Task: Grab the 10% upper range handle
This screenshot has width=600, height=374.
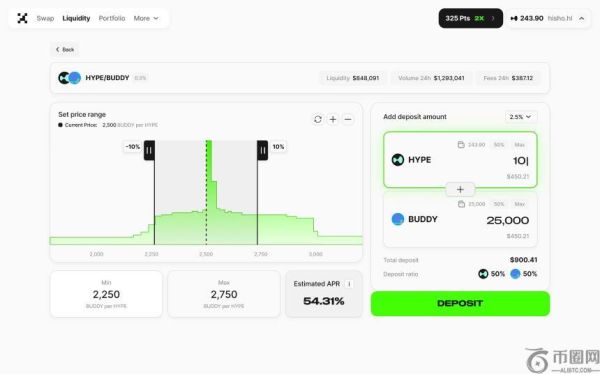Action: pos(262,150)
